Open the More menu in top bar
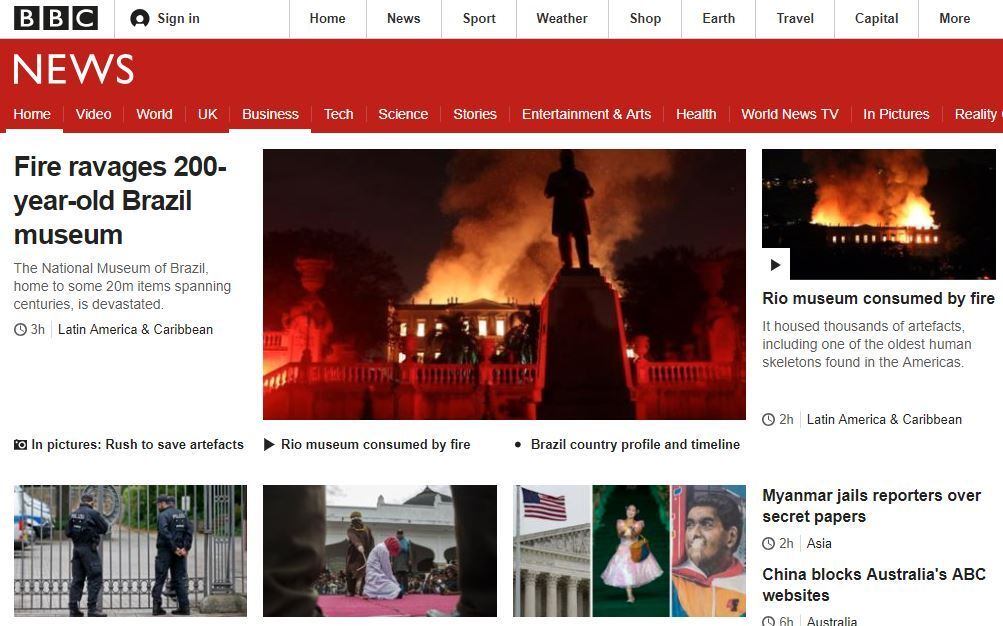 tap(954, 19)
